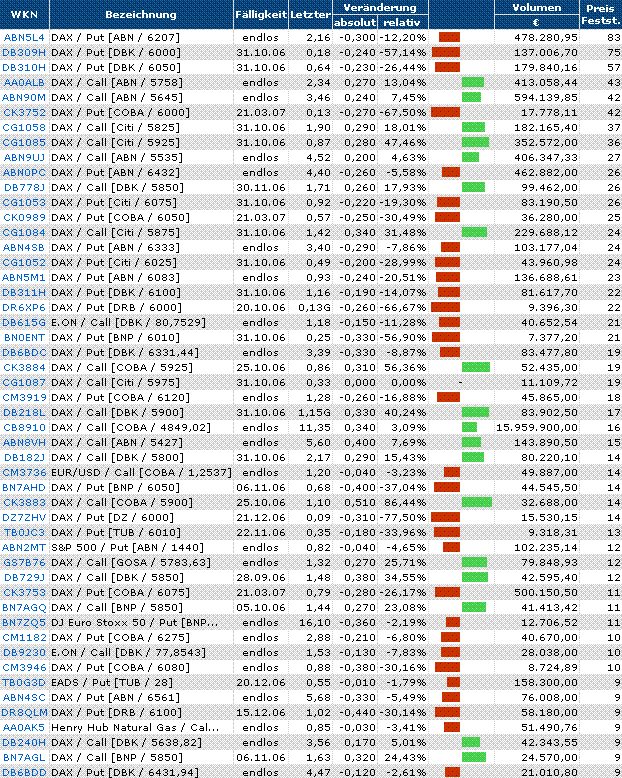Image resolution: width=622 pixels, height=778 pixels.
Task: Open WKN link DB310H
Action: 24,67
